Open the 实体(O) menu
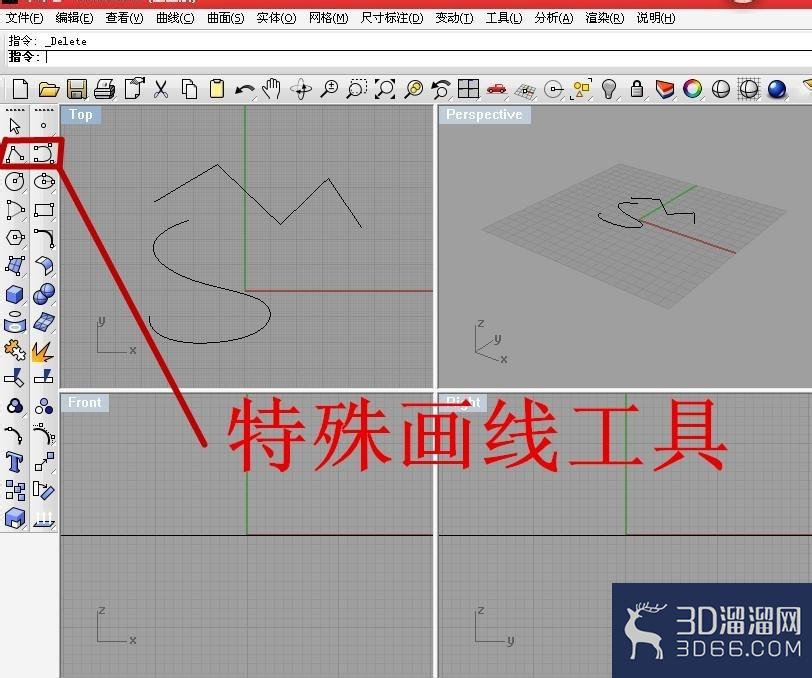812x678 pixels. [x=276, y=18]
